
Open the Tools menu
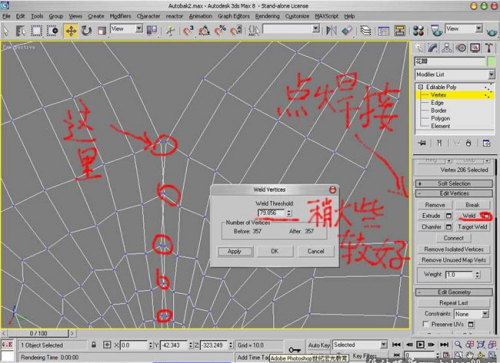pos(37,16)
